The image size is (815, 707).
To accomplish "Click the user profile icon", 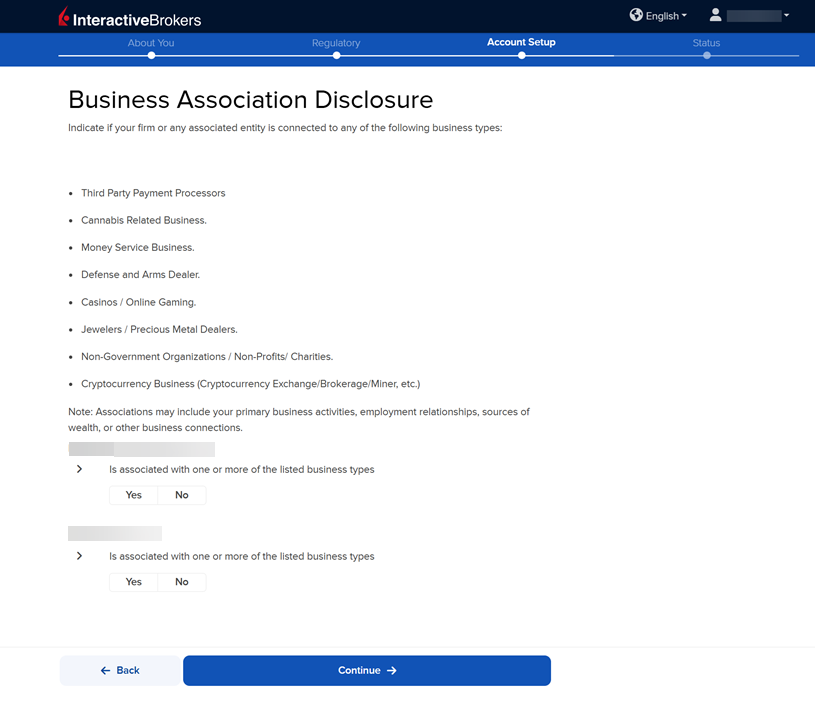I will (715, 15).
